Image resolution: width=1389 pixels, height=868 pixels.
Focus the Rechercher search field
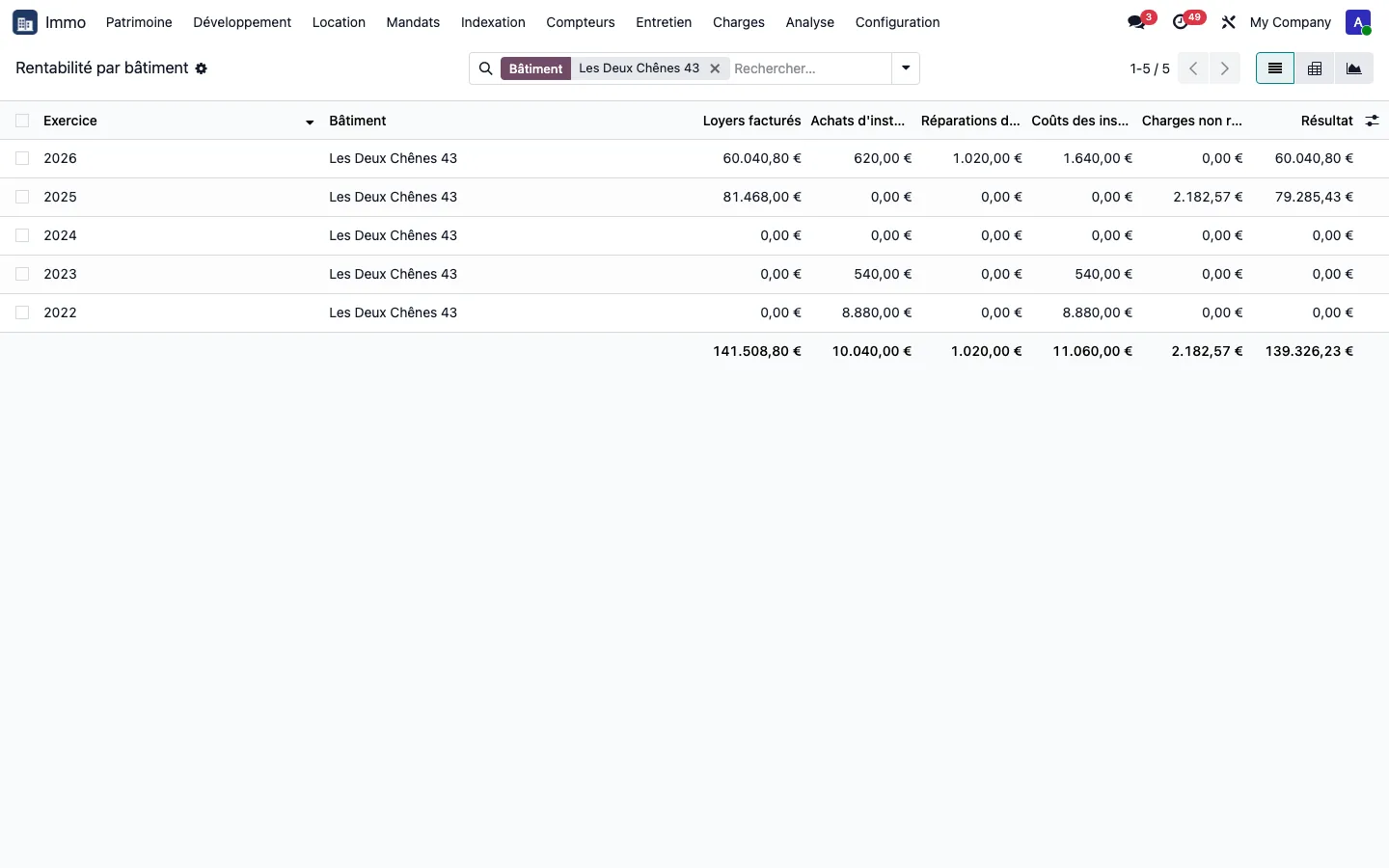coord(810,68)
